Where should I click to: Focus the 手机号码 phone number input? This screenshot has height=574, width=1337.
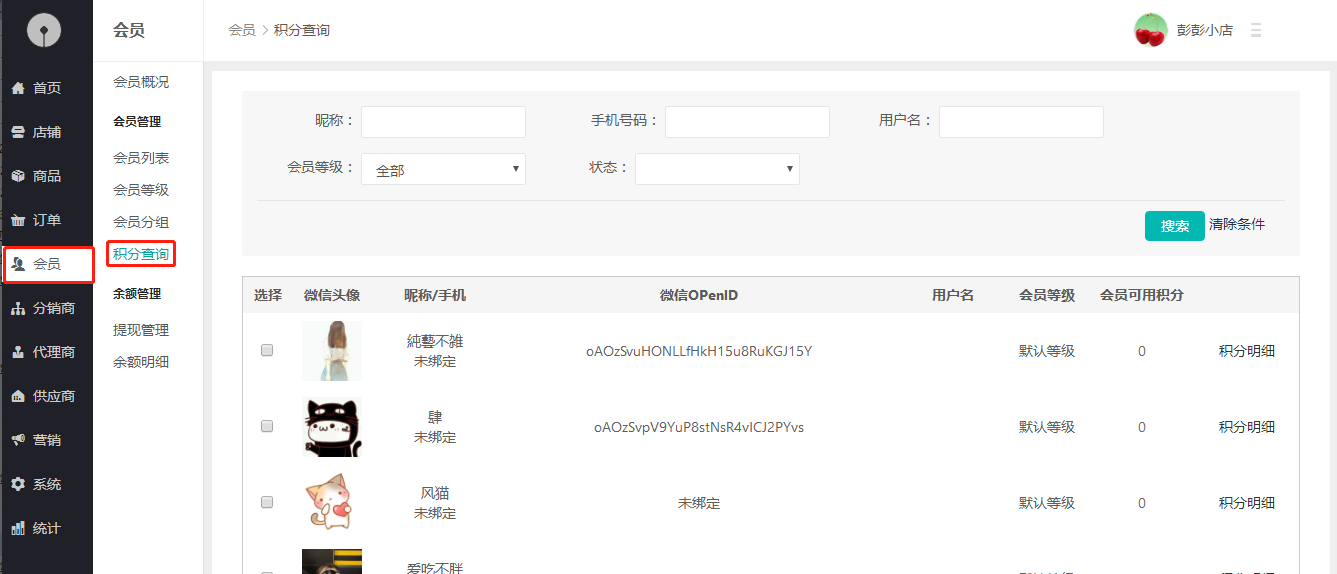click(747, 122)
